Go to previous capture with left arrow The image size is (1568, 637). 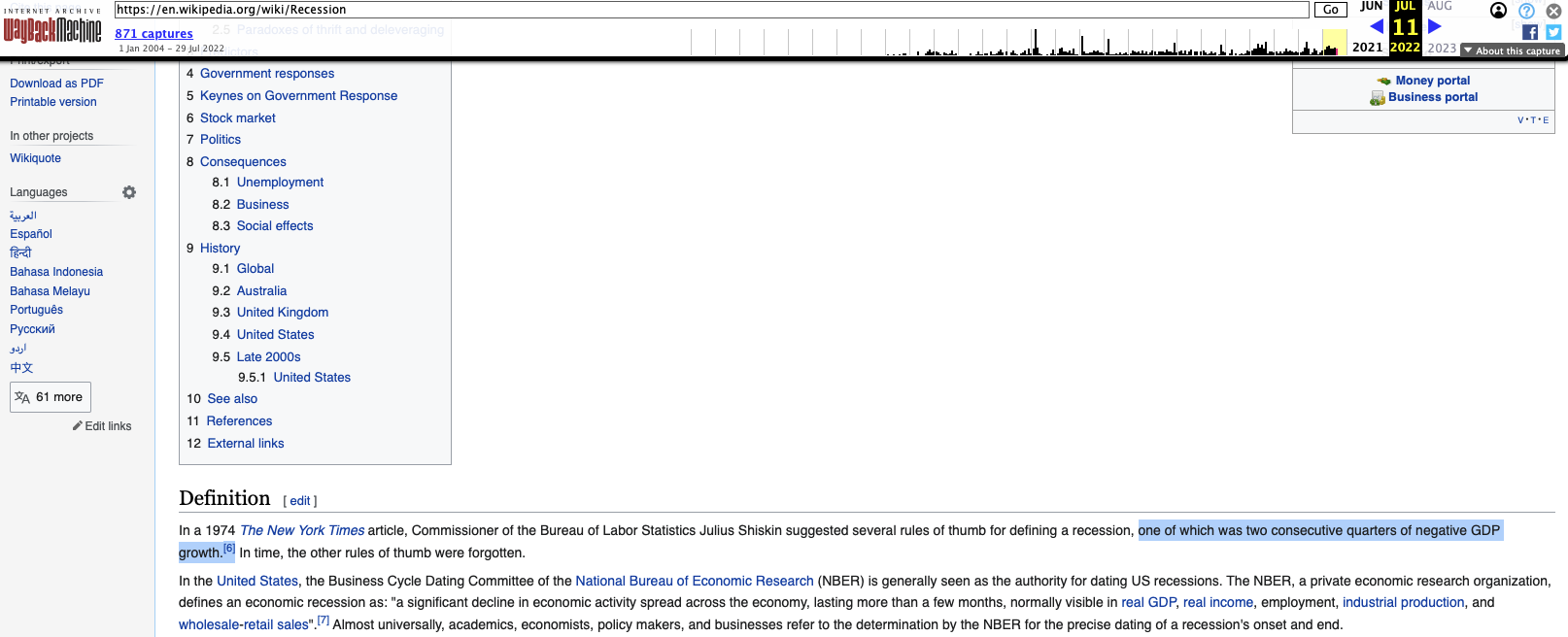pos(1376,26)
